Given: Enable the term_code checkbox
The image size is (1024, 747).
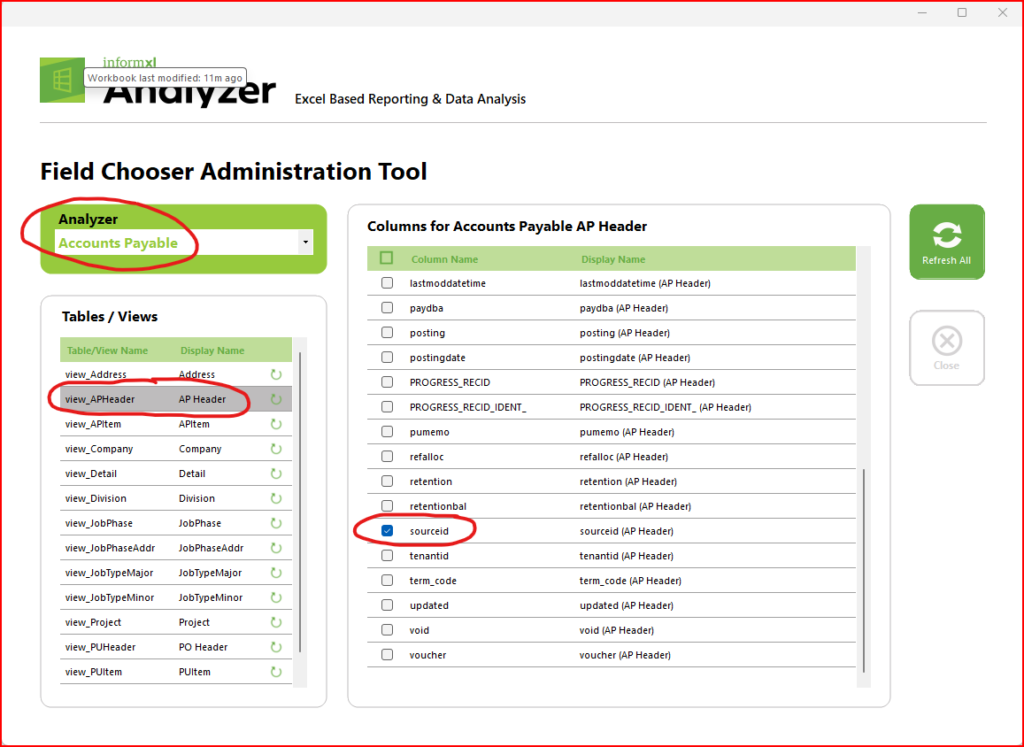Looking at the screenshot, I should 387,580.
